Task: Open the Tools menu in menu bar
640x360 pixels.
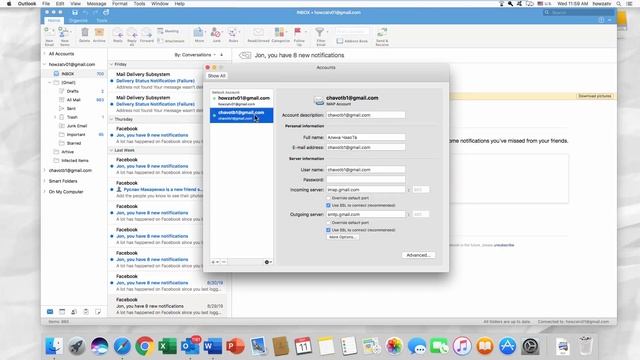Action: [139, 4]
